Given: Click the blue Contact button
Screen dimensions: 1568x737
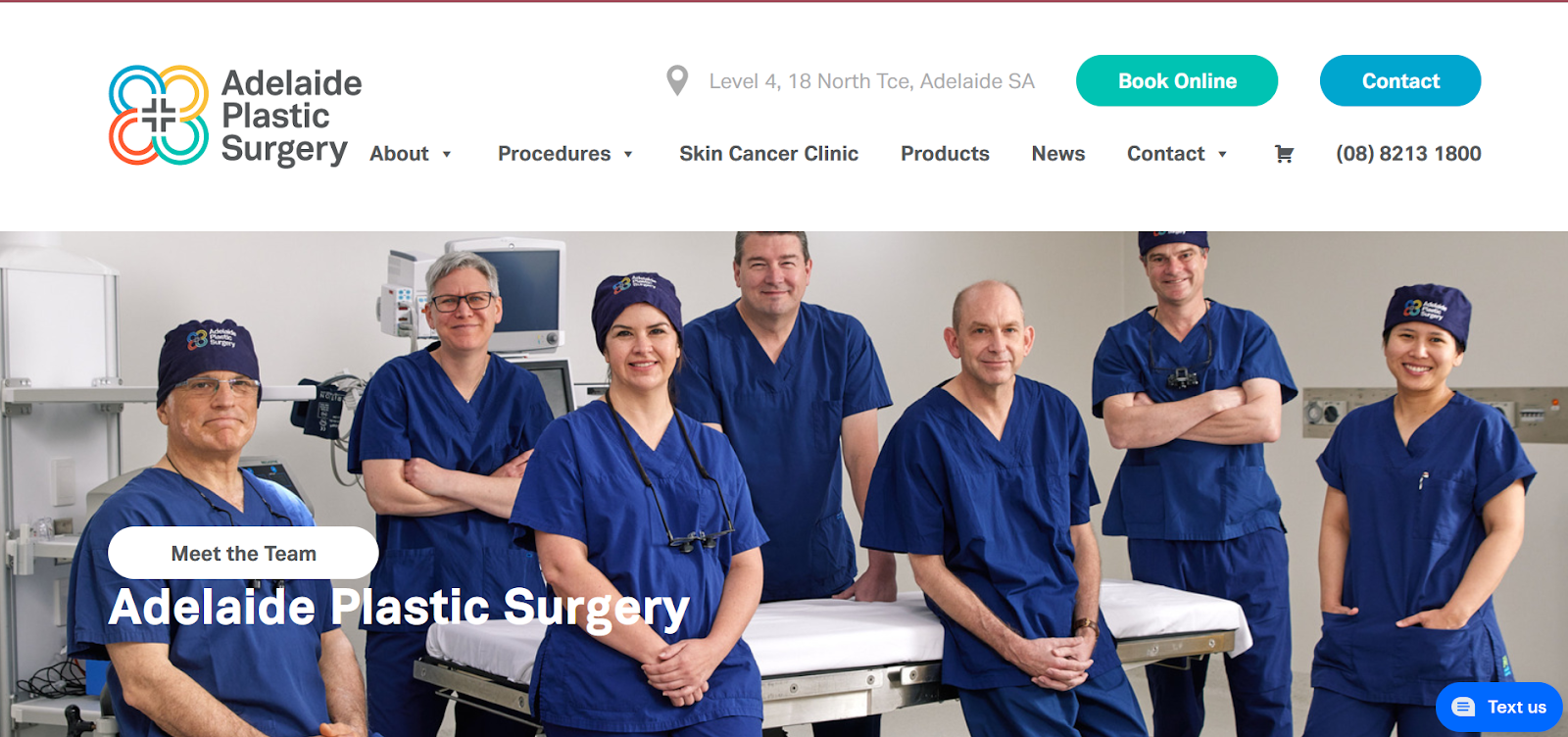Looking at the screenshot, I should click(x=1400, y=80).
